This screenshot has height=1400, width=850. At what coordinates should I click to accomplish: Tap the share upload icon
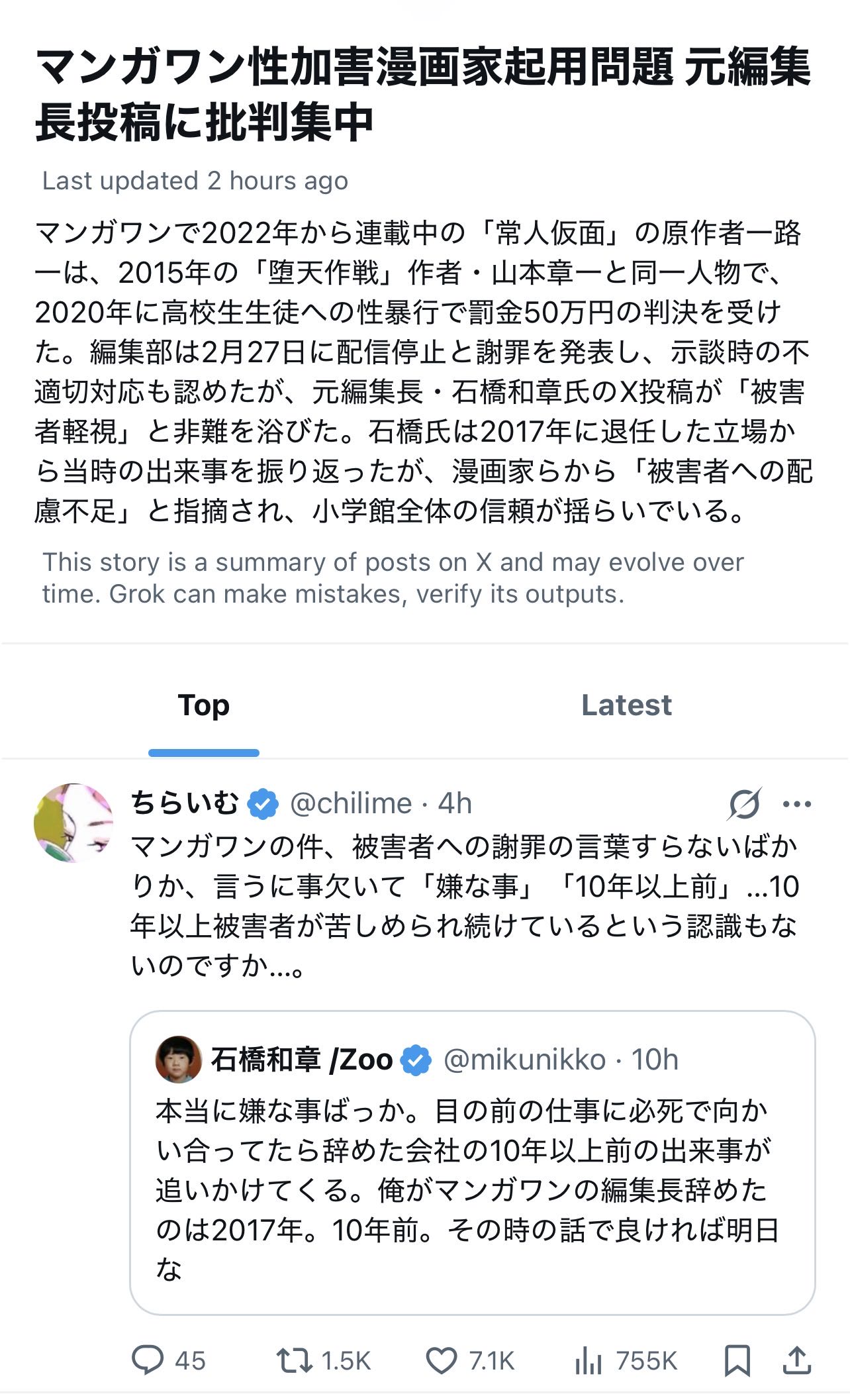796,1360
